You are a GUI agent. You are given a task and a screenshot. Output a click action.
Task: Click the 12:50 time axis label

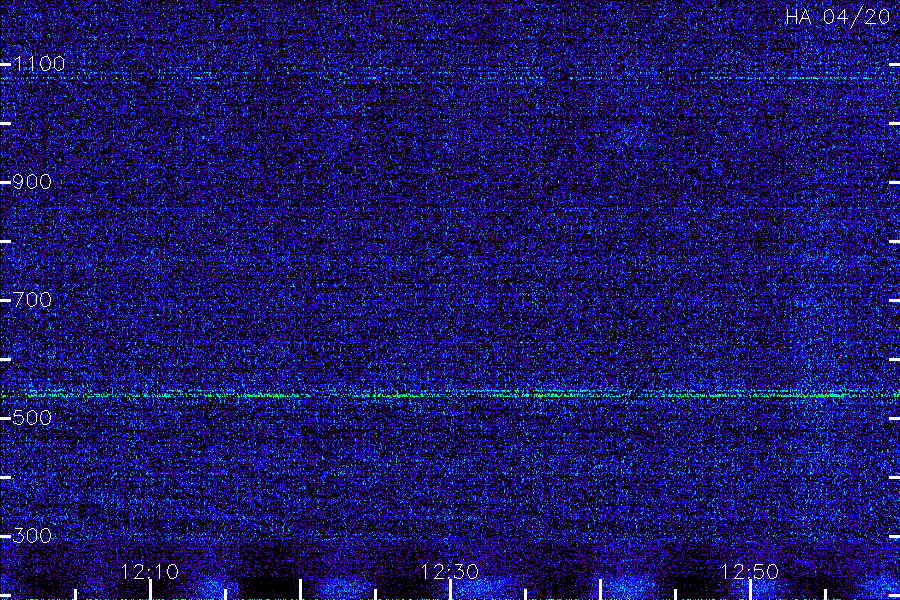[750, 571]
